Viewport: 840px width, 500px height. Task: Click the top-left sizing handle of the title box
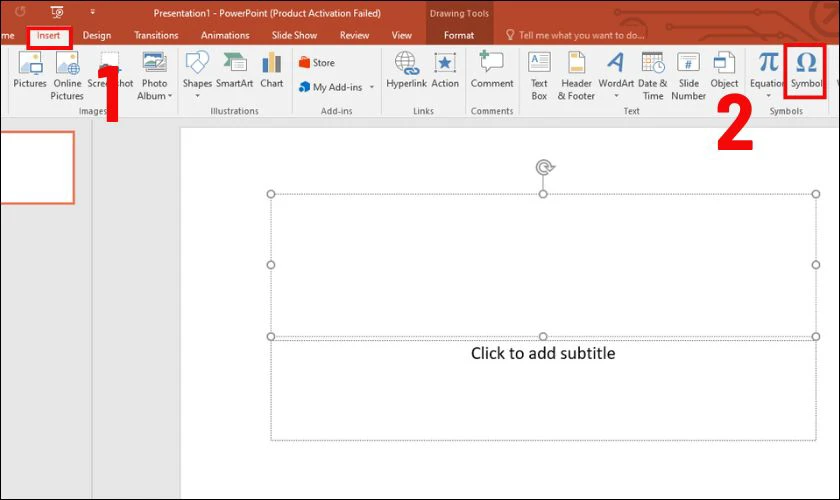(271, 194)
